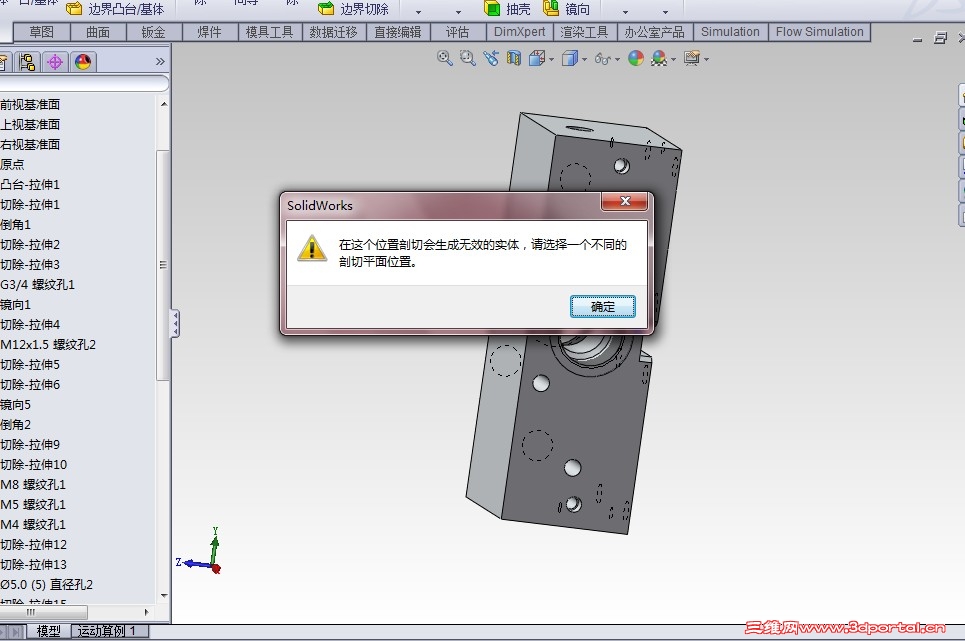
Task: Select the 边界凸台/基体 tool
Action: (x=116, y=9)
